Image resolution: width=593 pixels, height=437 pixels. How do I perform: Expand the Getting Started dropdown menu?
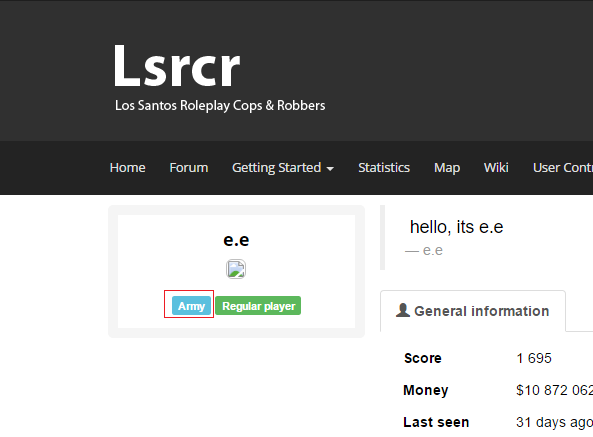pos(283,167)
